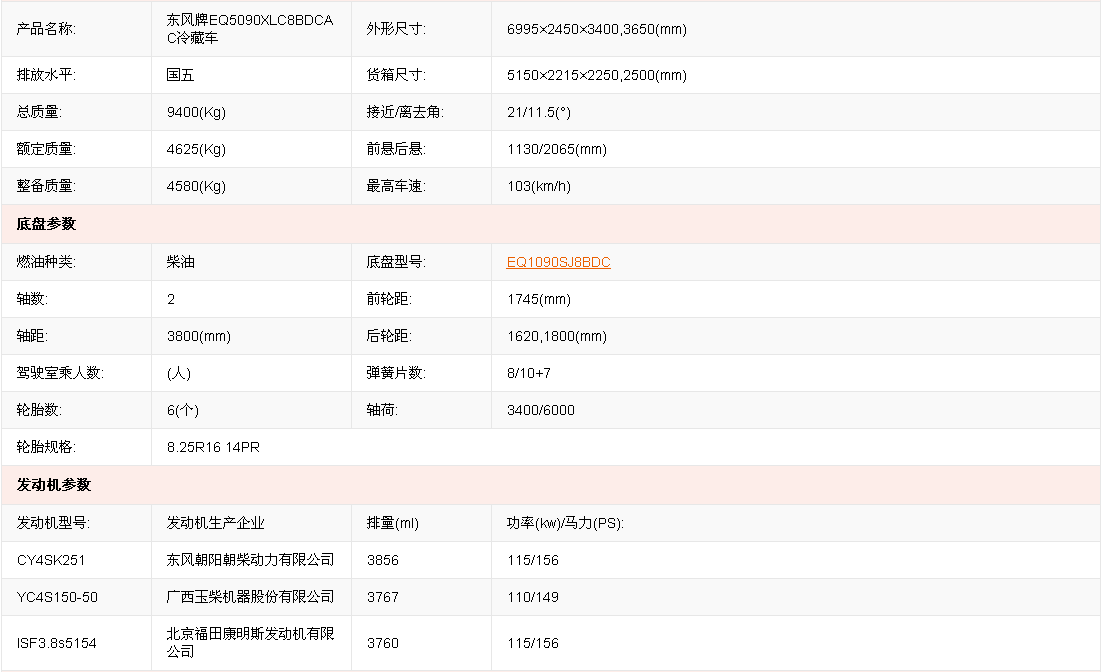Click the tire count value 6(个)
The height and width of the screenshot is (672, 1102).
coord(183,411)
